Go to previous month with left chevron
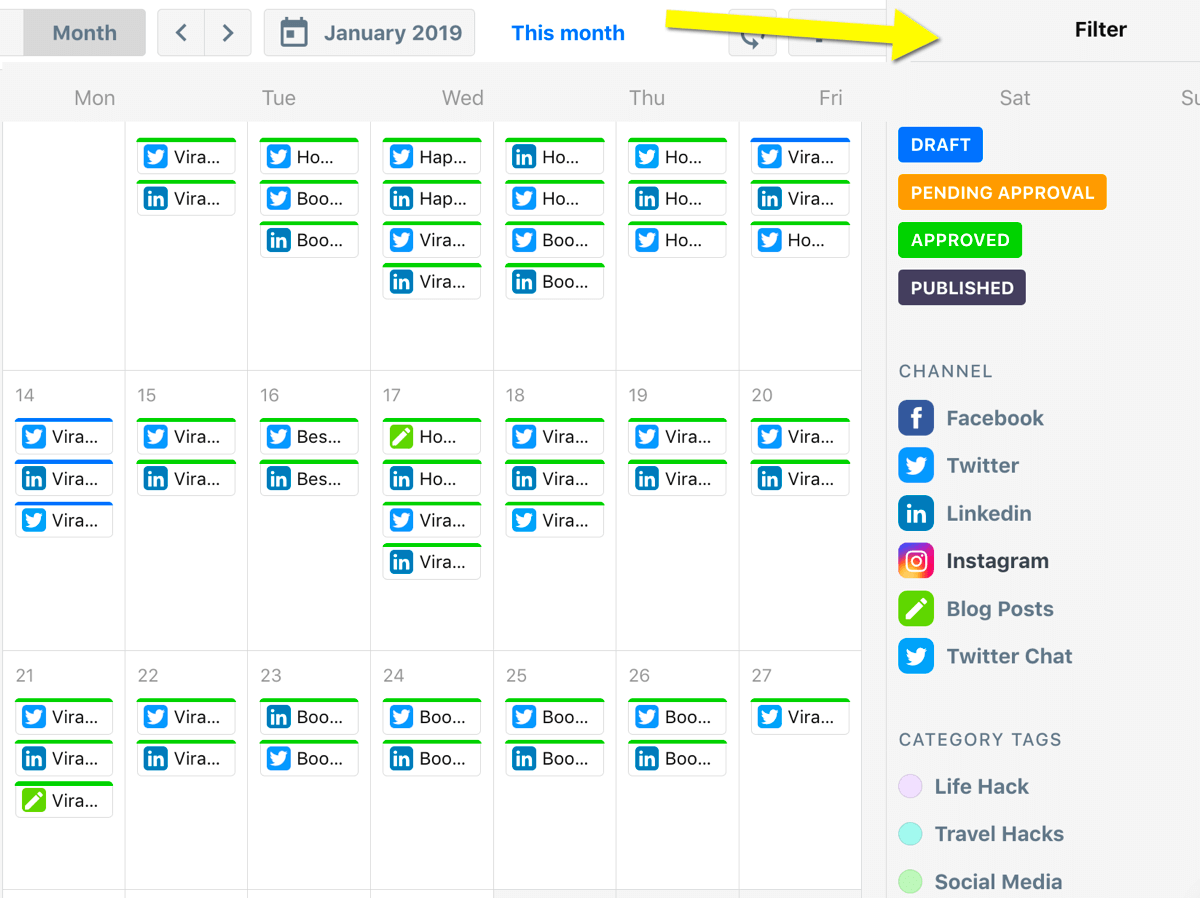The height and width of the screenshot is (898, 1200). coord(181,33)
